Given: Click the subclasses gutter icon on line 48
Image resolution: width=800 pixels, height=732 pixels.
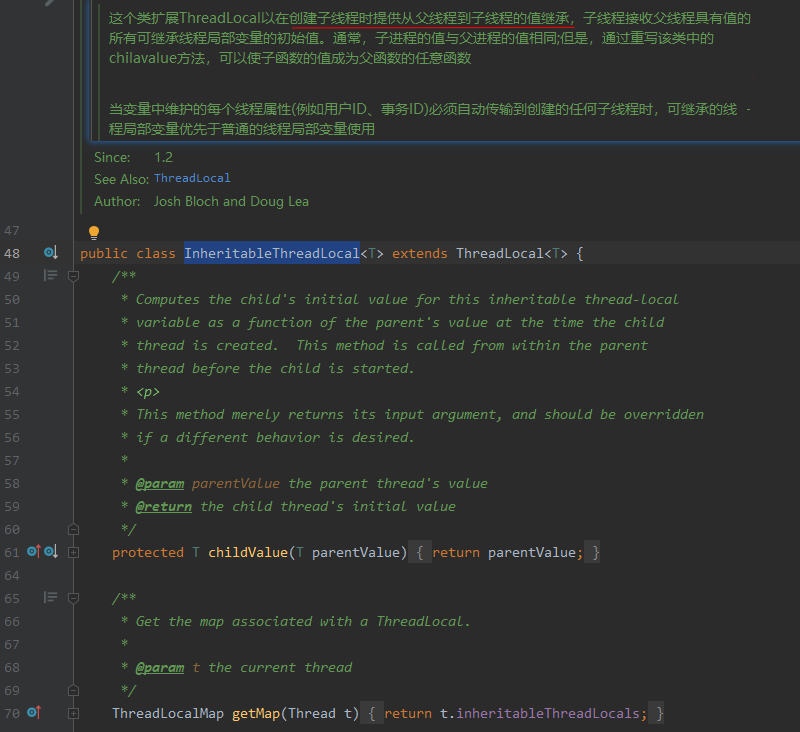Looking at the screenshot, I should point(51,253).
